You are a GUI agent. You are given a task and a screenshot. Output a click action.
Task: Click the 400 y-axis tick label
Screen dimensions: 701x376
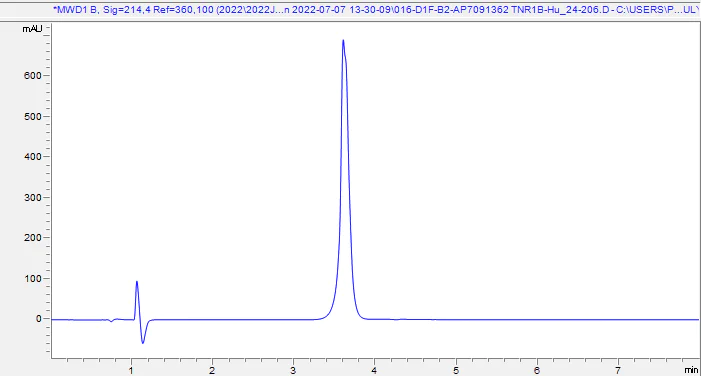[33, 156]
